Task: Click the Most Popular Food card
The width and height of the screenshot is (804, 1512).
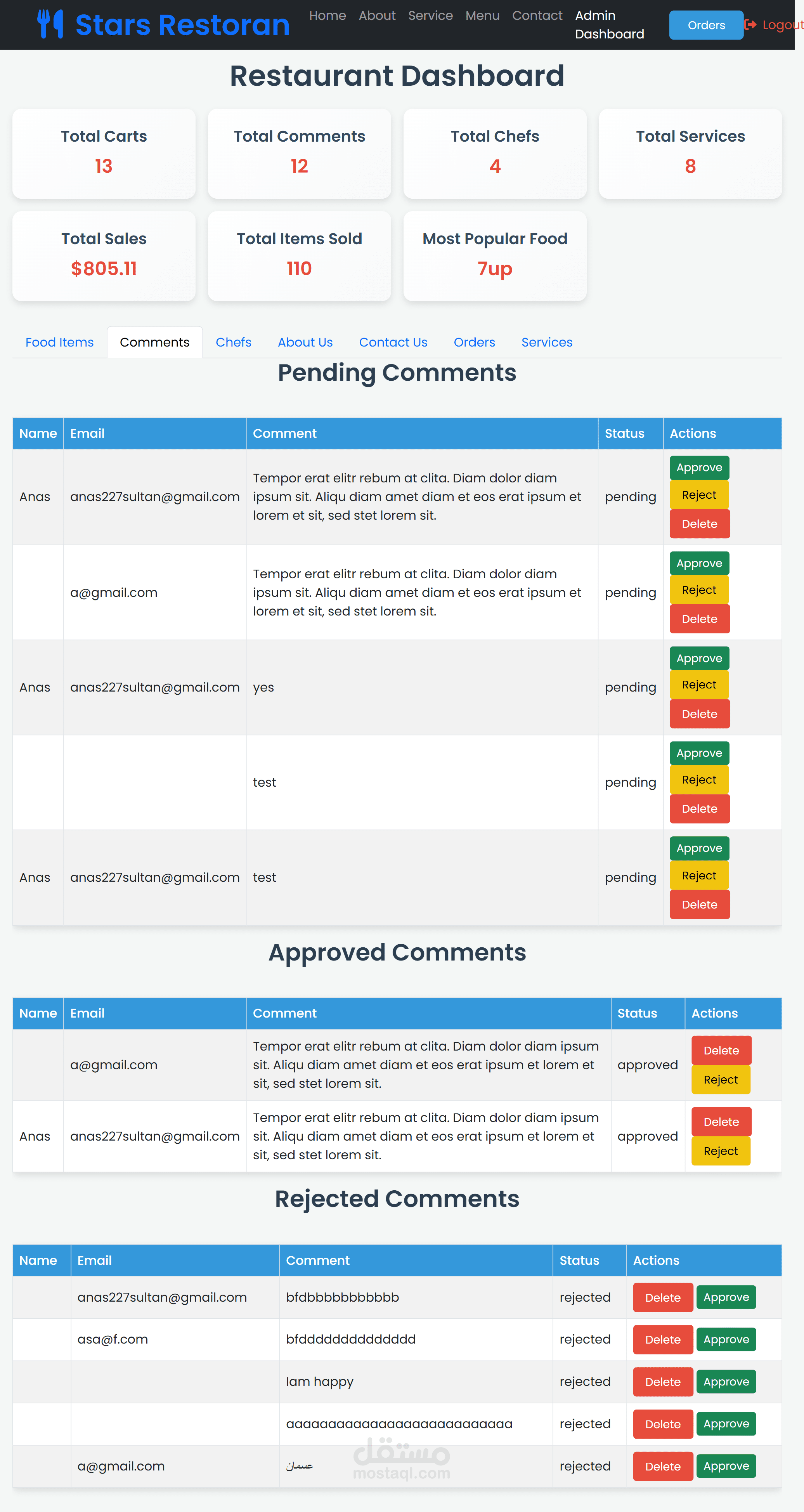Action: tap(494, 257)
